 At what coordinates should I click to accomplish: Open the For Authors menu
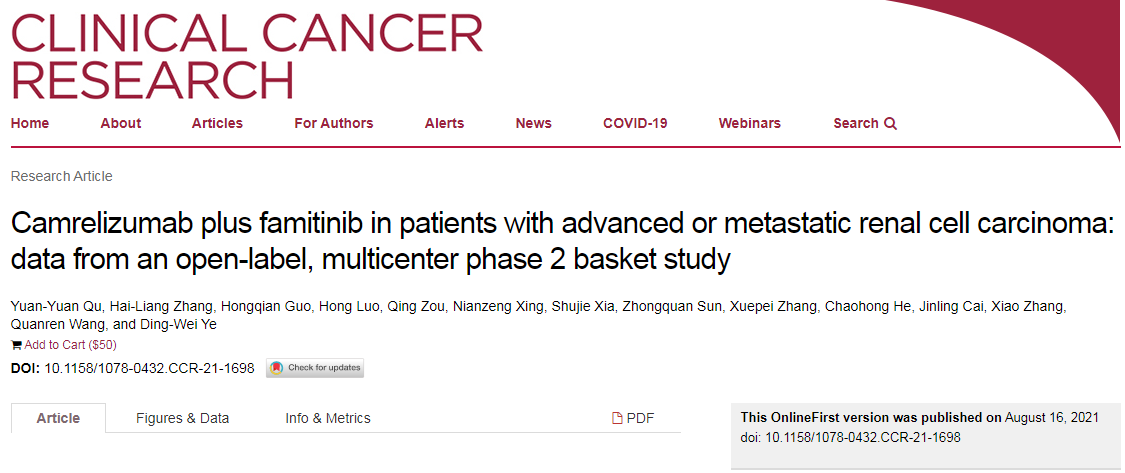coord(333,123)
